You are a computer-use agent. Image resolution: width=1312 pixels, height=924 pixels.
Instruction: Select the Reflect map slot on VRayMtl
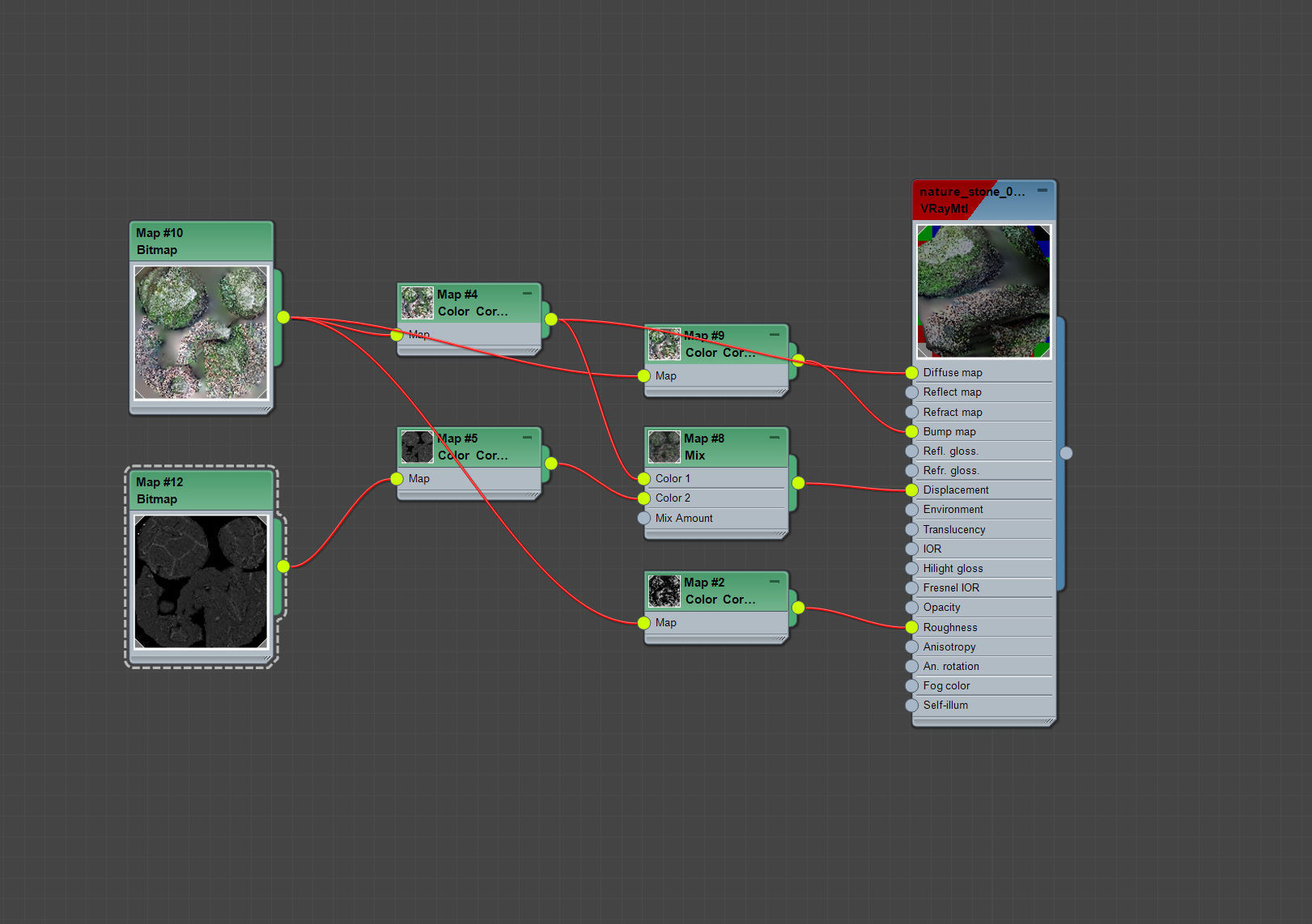(983, 392)
